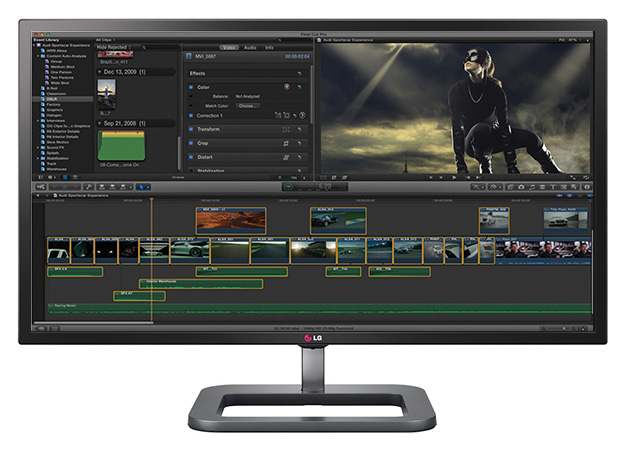The width and height of the screenshot is (628, 454).
Task: Click the Distort on-screen control icon
Action: [286, 157]
